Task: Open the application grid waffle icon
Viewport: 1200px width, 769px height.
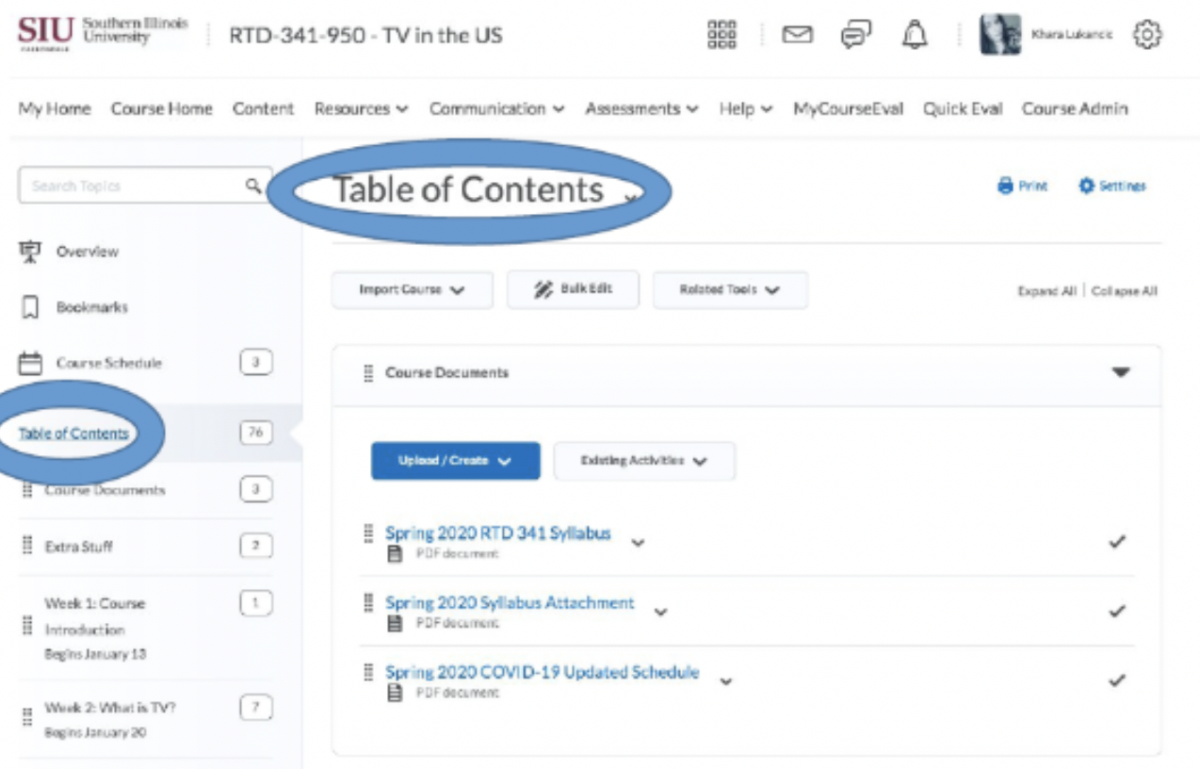Action: [723, 34]
